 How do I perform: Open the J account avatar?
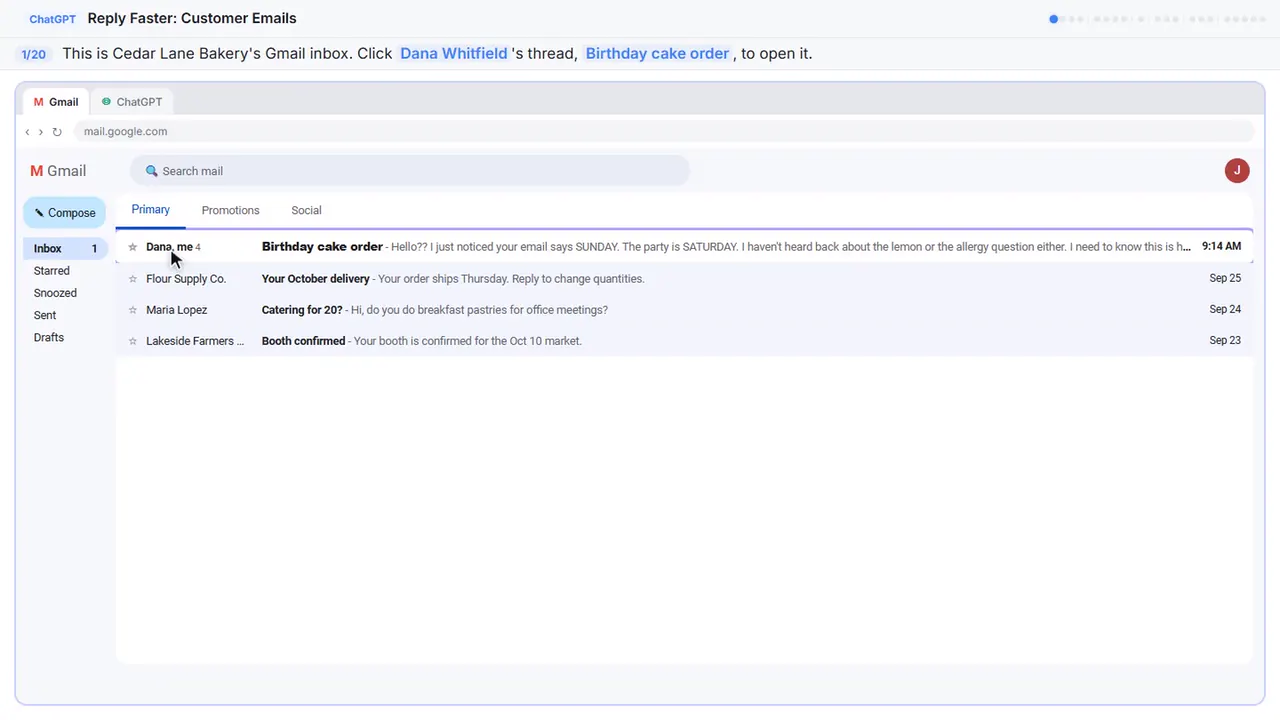point(1237,171)
